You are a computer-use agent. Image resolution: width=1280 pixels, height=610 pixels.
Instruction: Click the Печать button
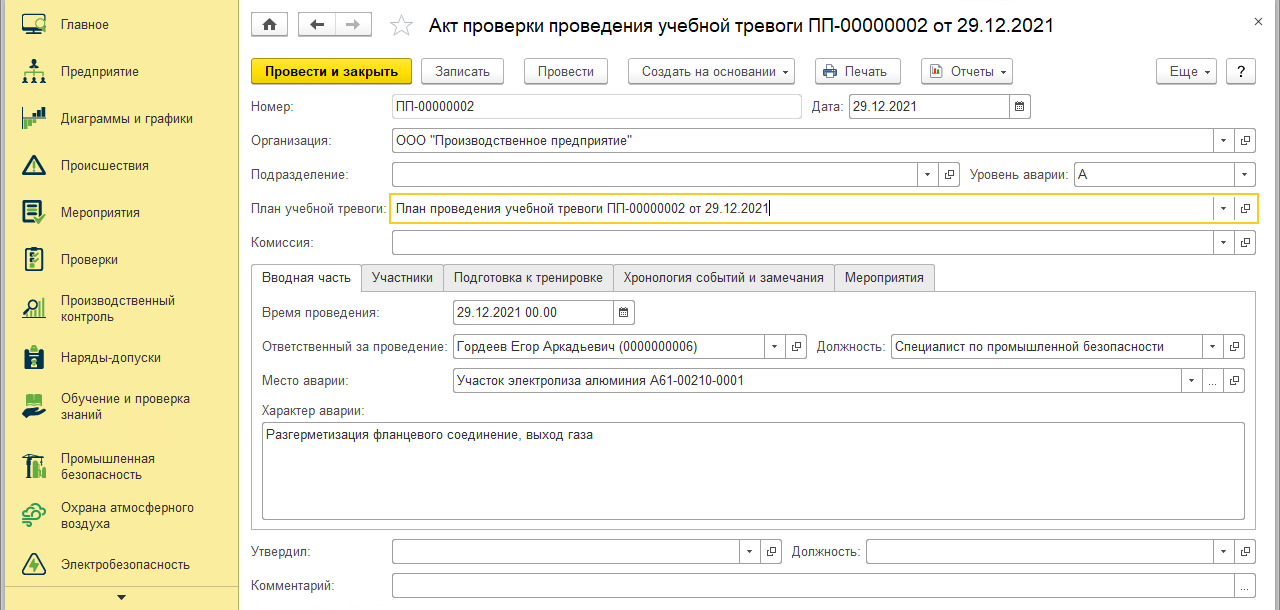(858, 71)
